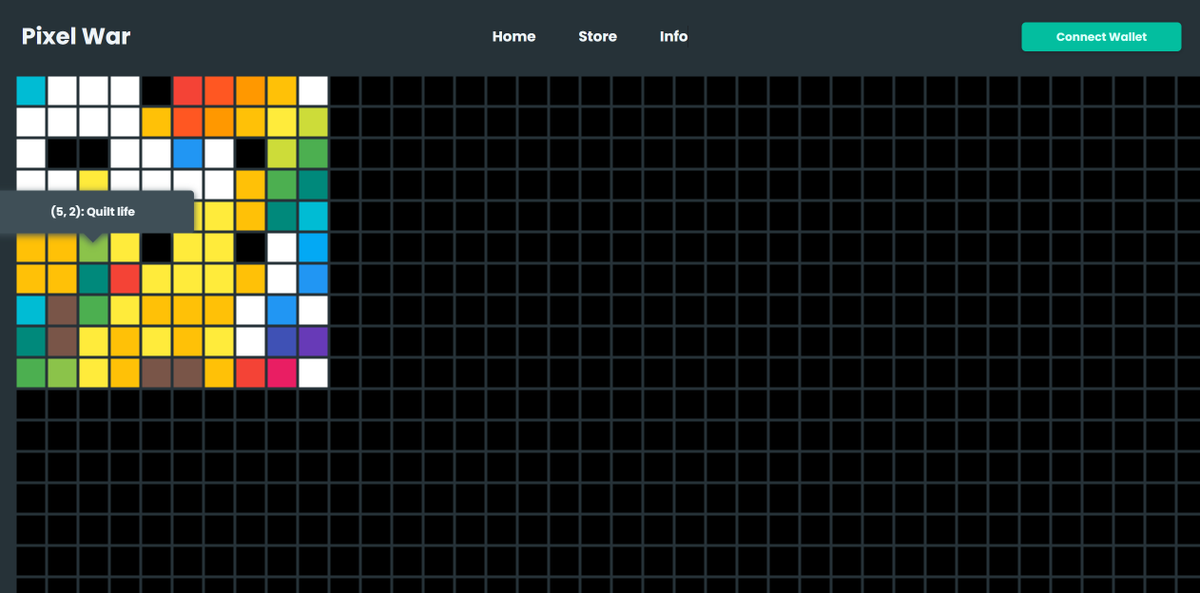
Task: Select the dark teal pixel below the red one
Action: 94,278
